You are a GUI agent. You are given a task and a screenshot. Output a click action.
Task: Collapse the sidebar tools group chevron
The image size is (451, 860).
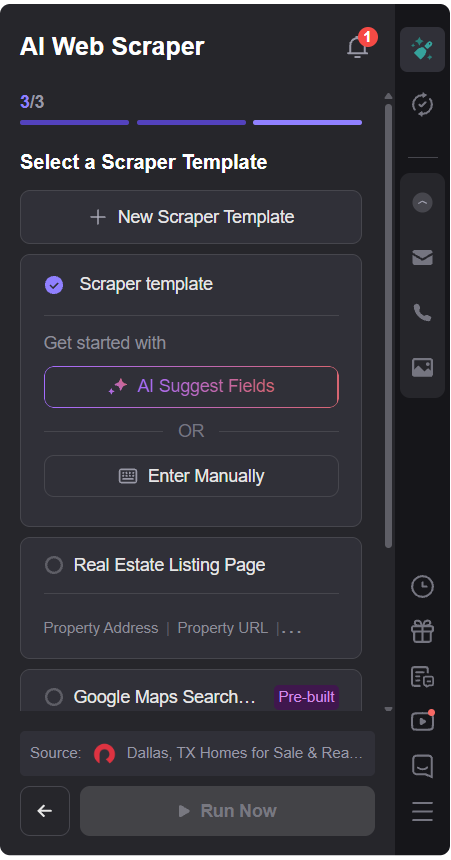point(422,203)
